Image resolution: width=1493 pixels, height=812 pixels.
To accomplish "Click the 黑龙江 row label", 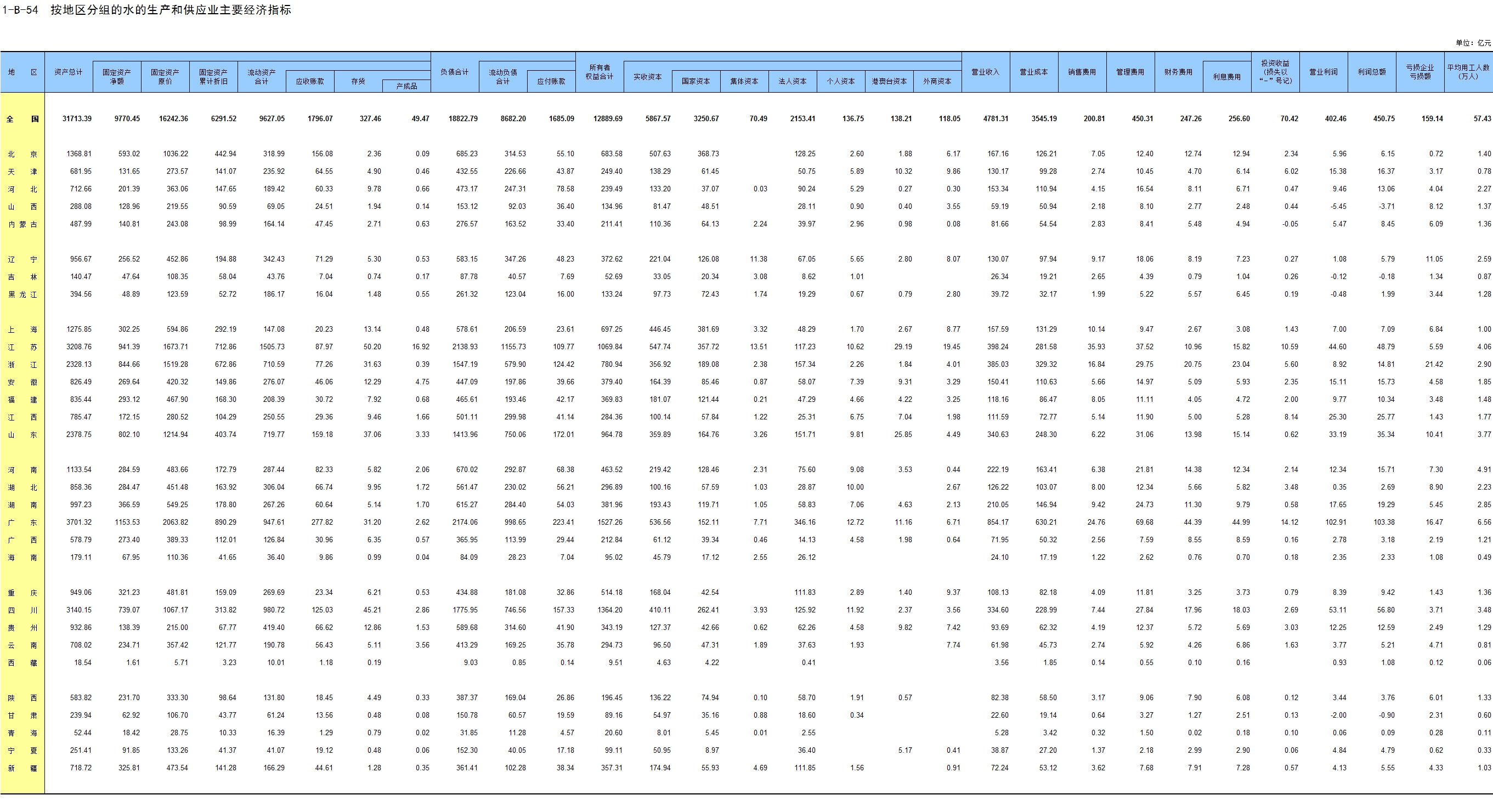I will coord(22,295).
